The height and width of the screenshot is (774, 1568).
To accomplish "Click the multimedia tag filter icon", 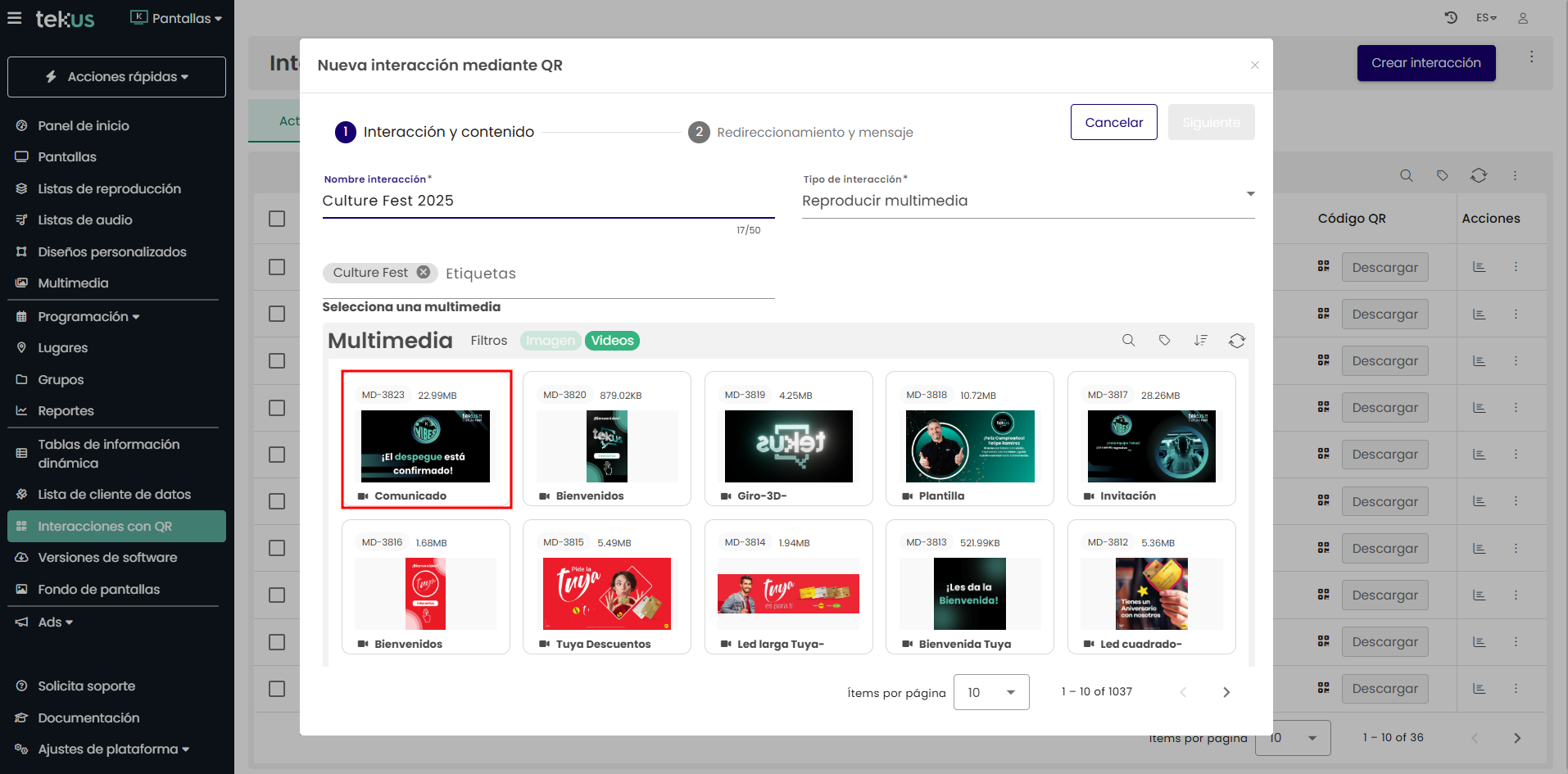I will pyautogui.click(x=1164, y=341).
